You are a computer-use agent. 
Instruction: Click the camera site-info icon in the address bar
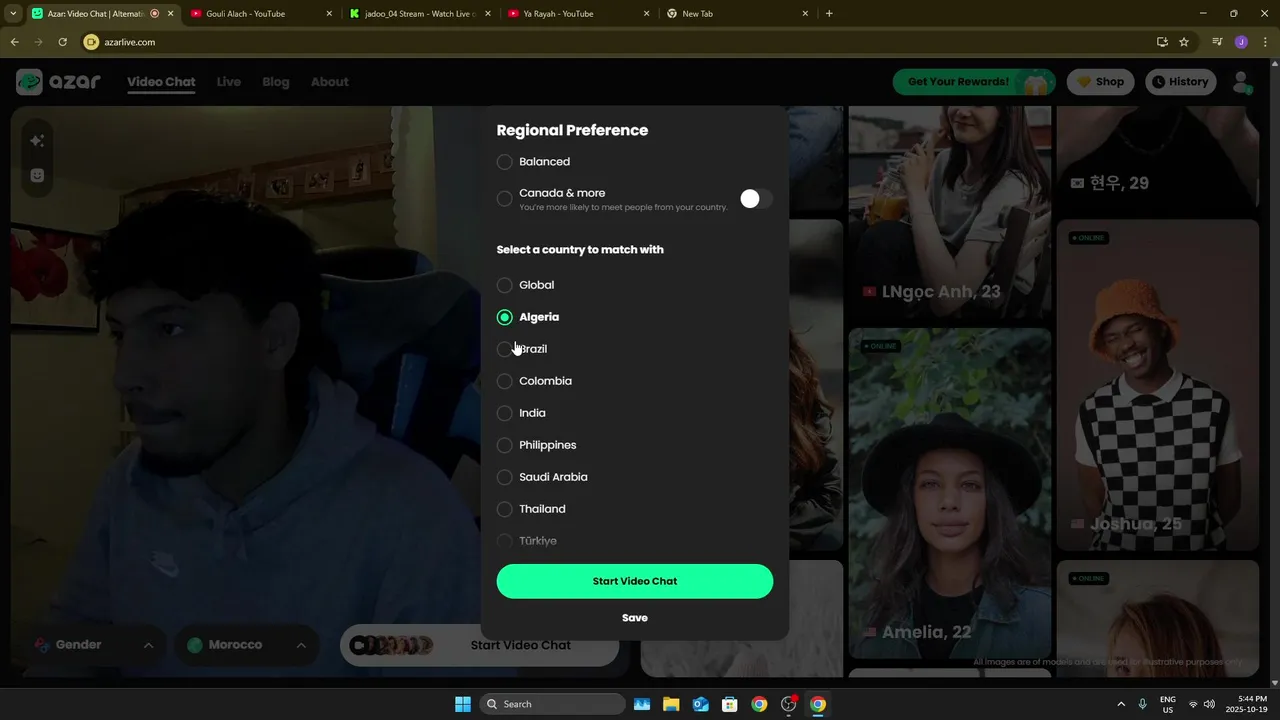(91, 42)
